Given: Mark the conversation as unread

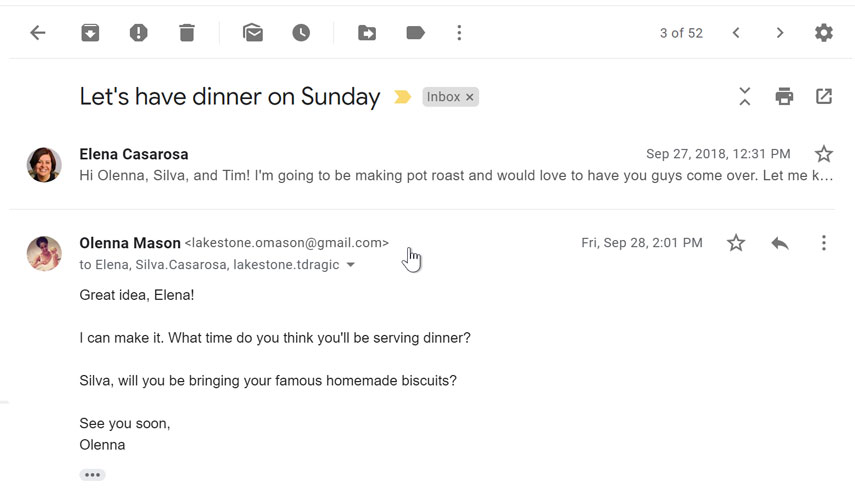Looking at the screenshot, I should coord(253,33).
